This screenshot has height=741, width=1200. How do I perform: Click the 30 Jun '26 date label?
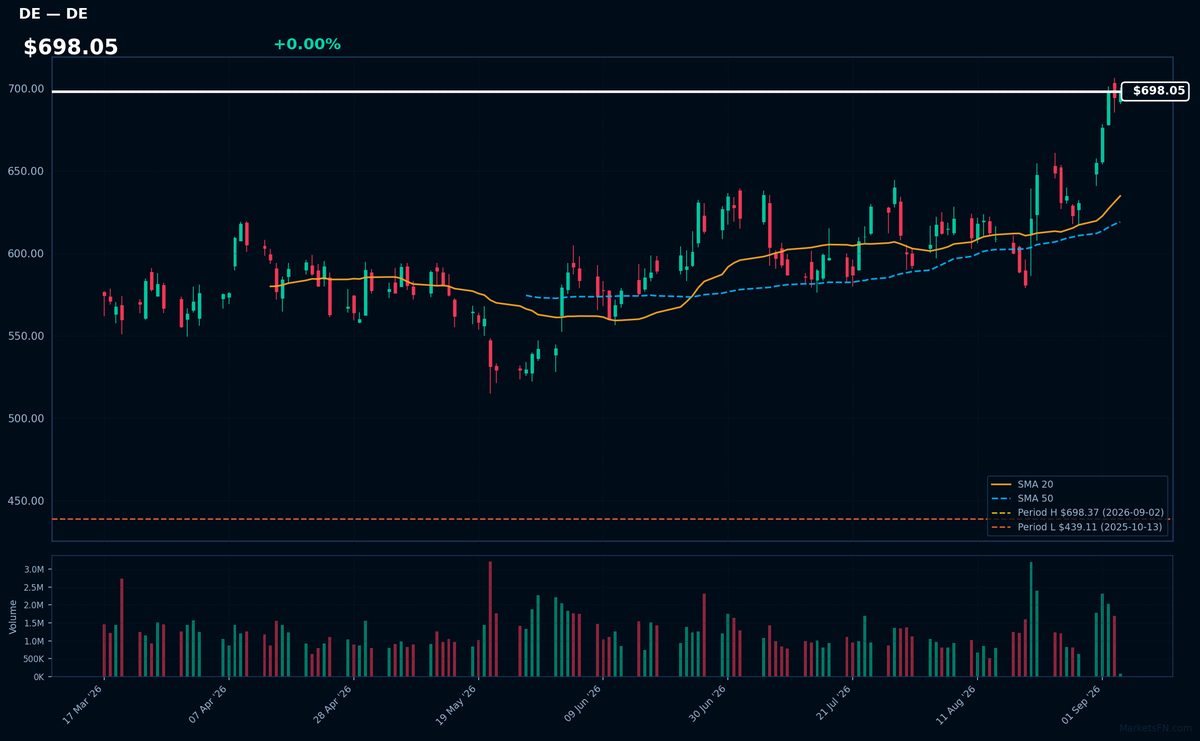click(x=706, y=704)
